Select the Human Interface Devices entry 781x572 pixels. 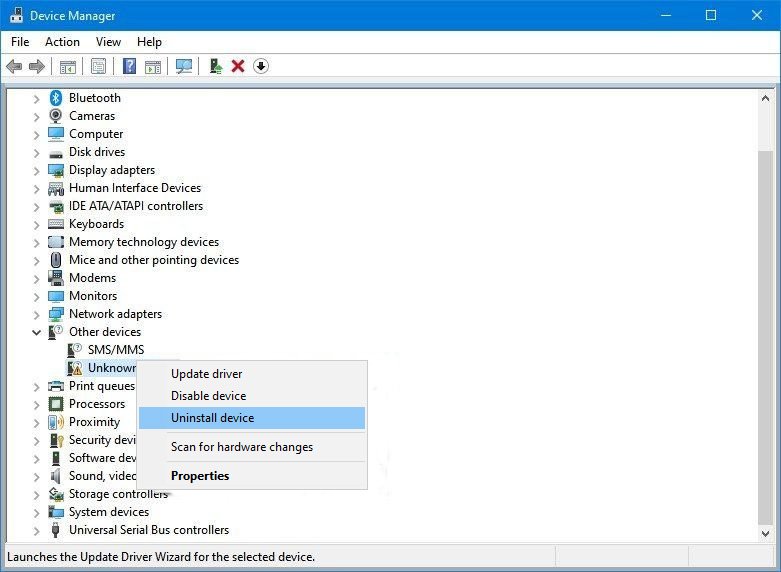click(135, 188)
